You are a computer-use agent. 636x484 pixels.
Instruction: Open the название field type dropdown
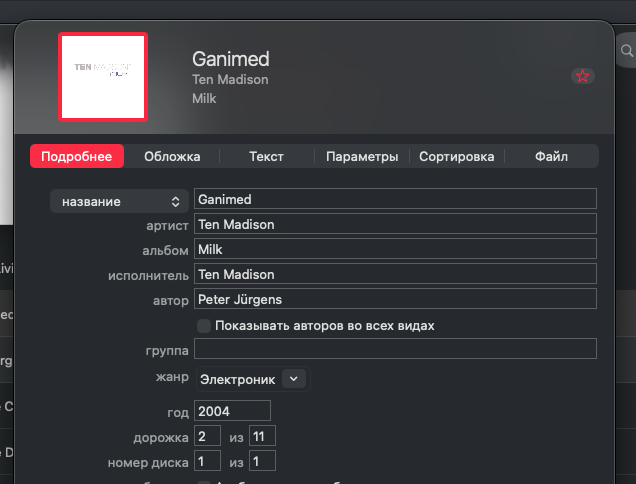click(x=119, y=201)
